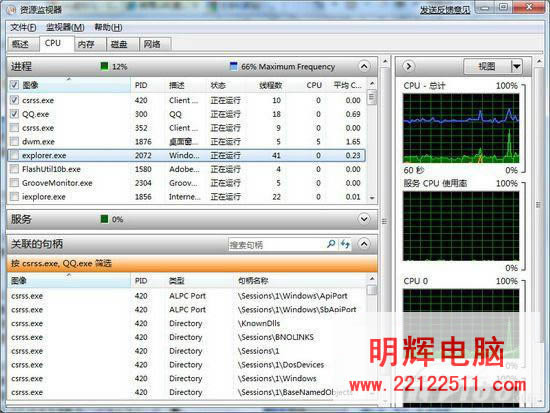Click handle \Sessions\BNOLINKS entry

click(275, 337)
